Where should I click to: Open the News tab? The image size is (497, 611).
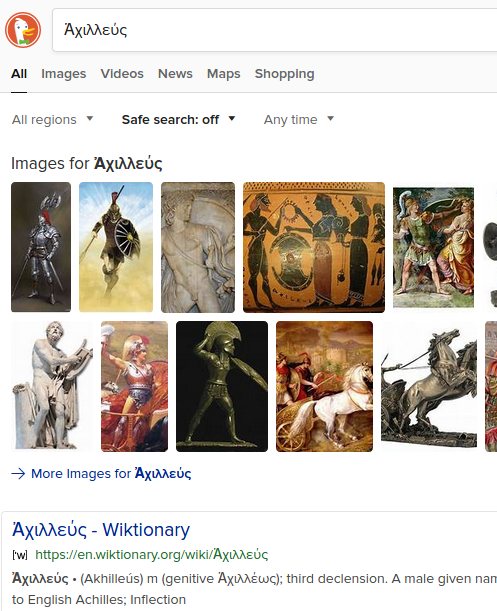175,74
